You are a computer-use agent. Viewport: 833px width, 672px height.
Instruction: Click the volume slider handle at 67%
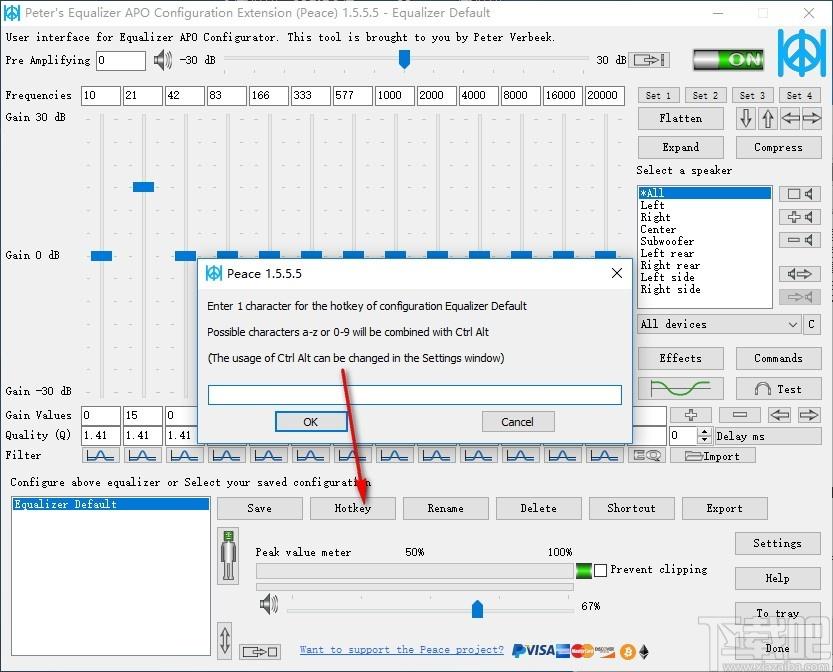478,609
